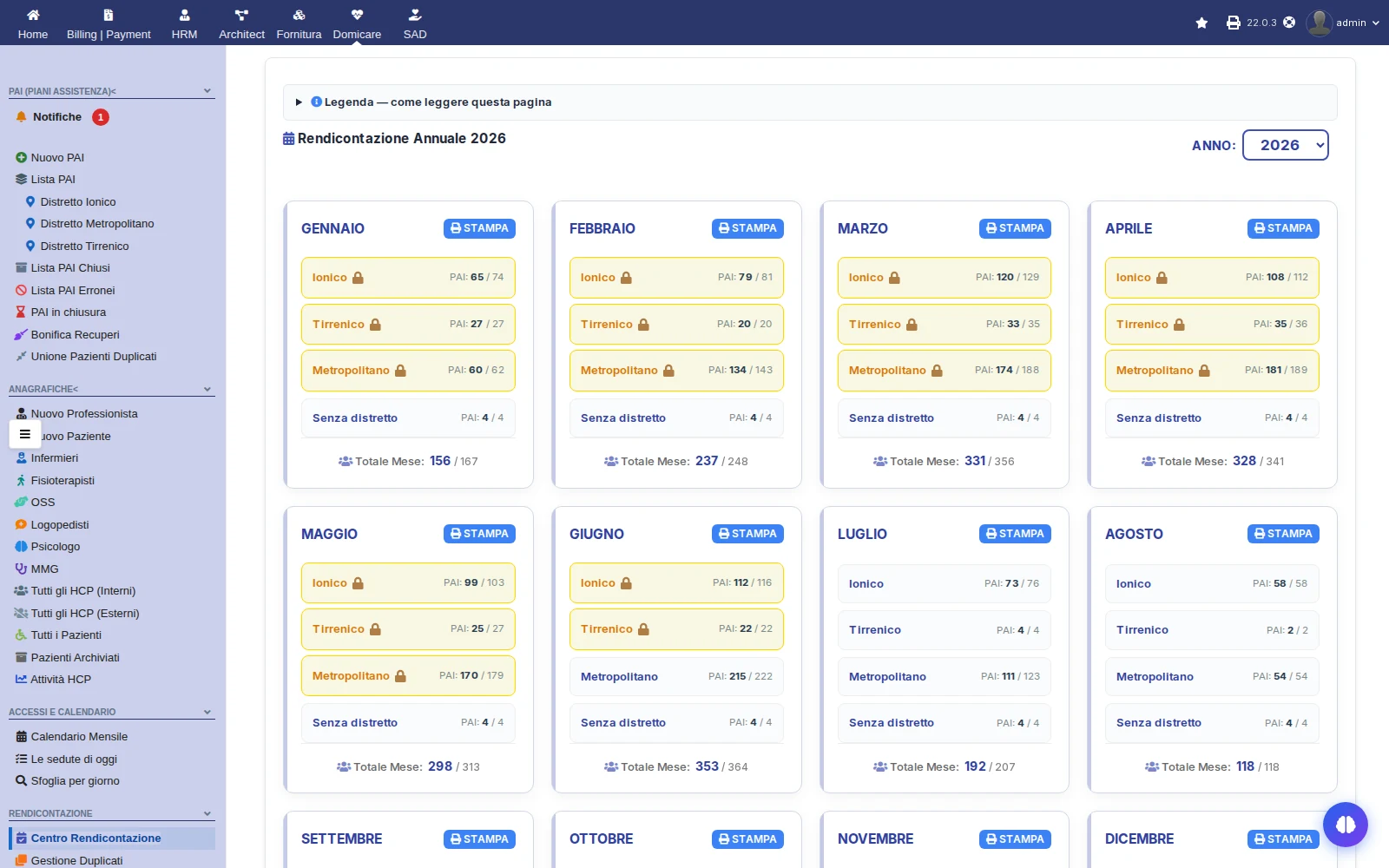Open the HRM person icon

click(184, 15)
